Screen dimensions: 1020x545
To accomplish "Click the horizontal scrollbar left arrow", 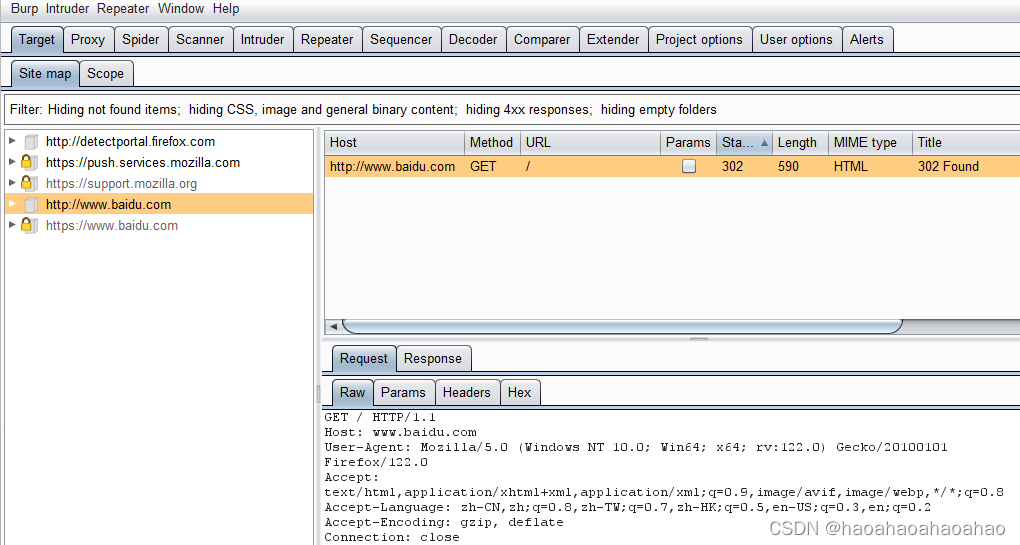I will (333, 326).
